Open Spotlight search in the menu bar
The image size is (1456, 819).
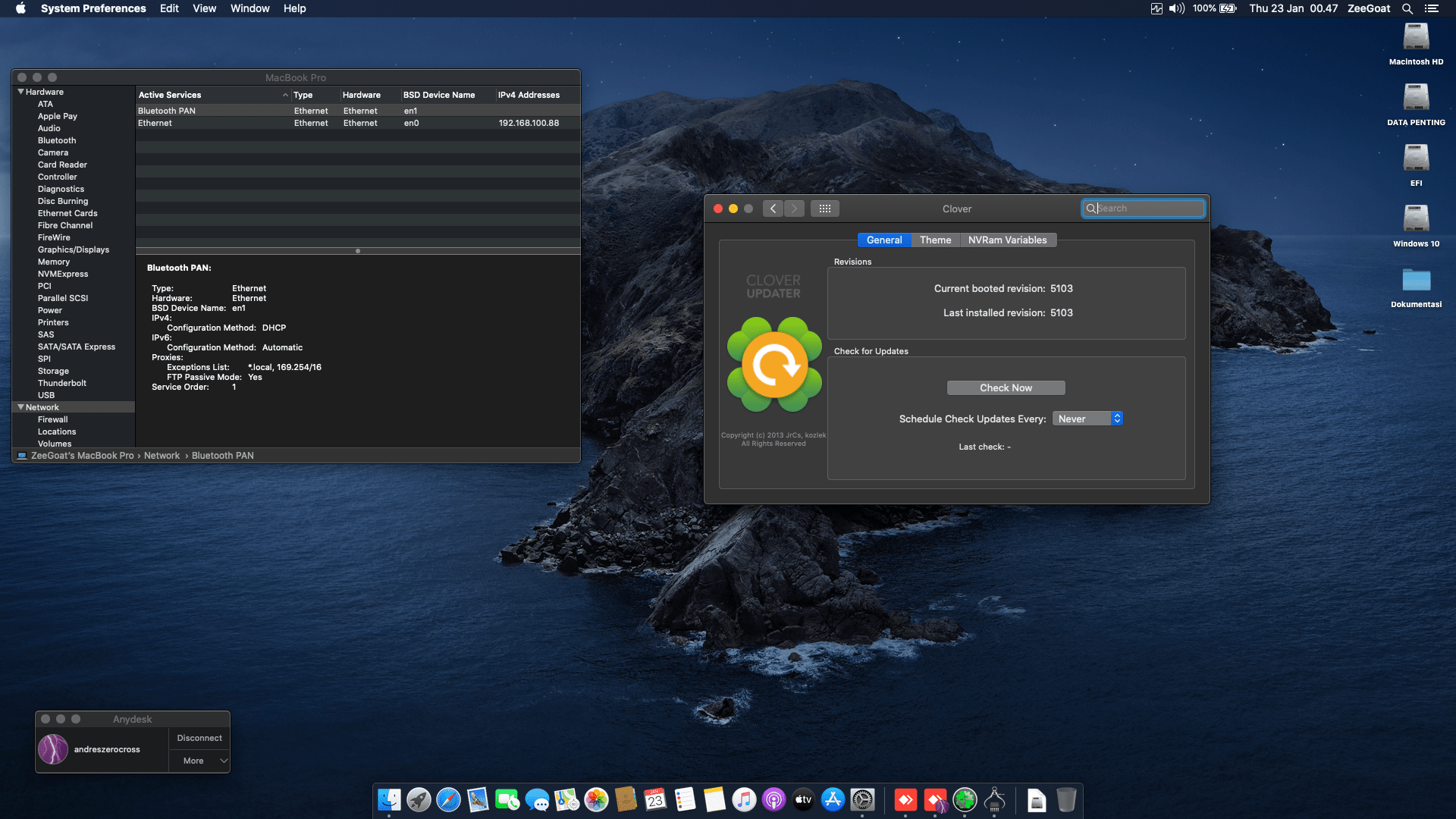[x=1407, y=8]
